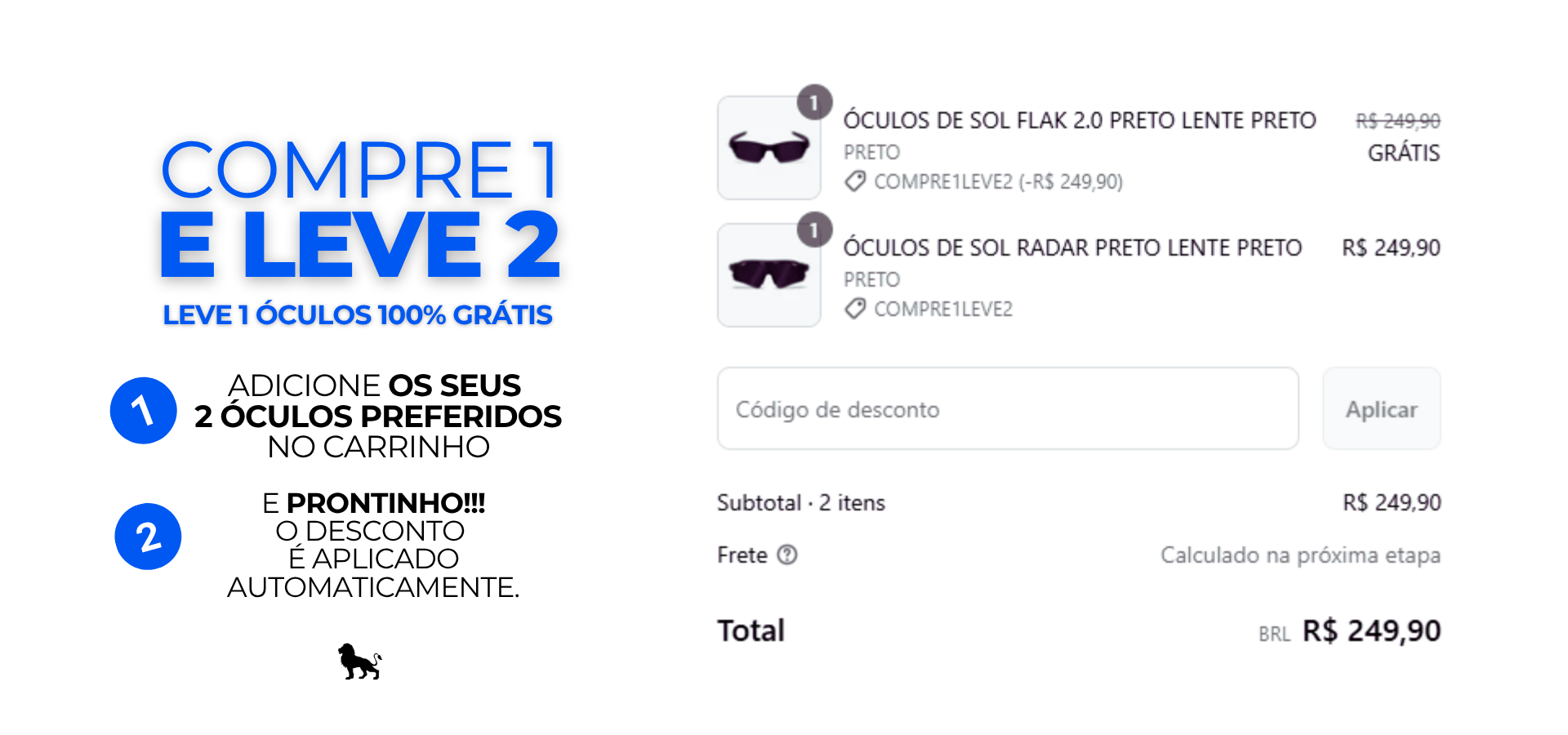1568x735 pixels.
Task: Click the quantity badge on Radar thumbnail
Action: [x=814, y=229]
